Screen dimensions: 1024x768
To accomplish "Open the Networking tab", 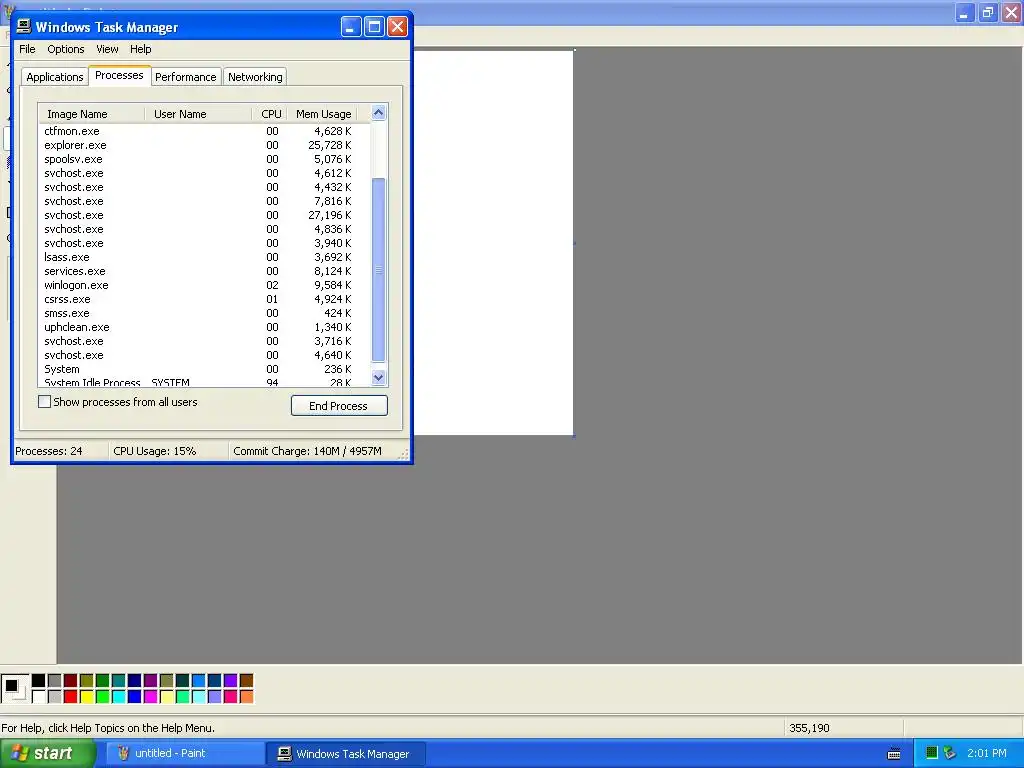I will pos(255,77).
